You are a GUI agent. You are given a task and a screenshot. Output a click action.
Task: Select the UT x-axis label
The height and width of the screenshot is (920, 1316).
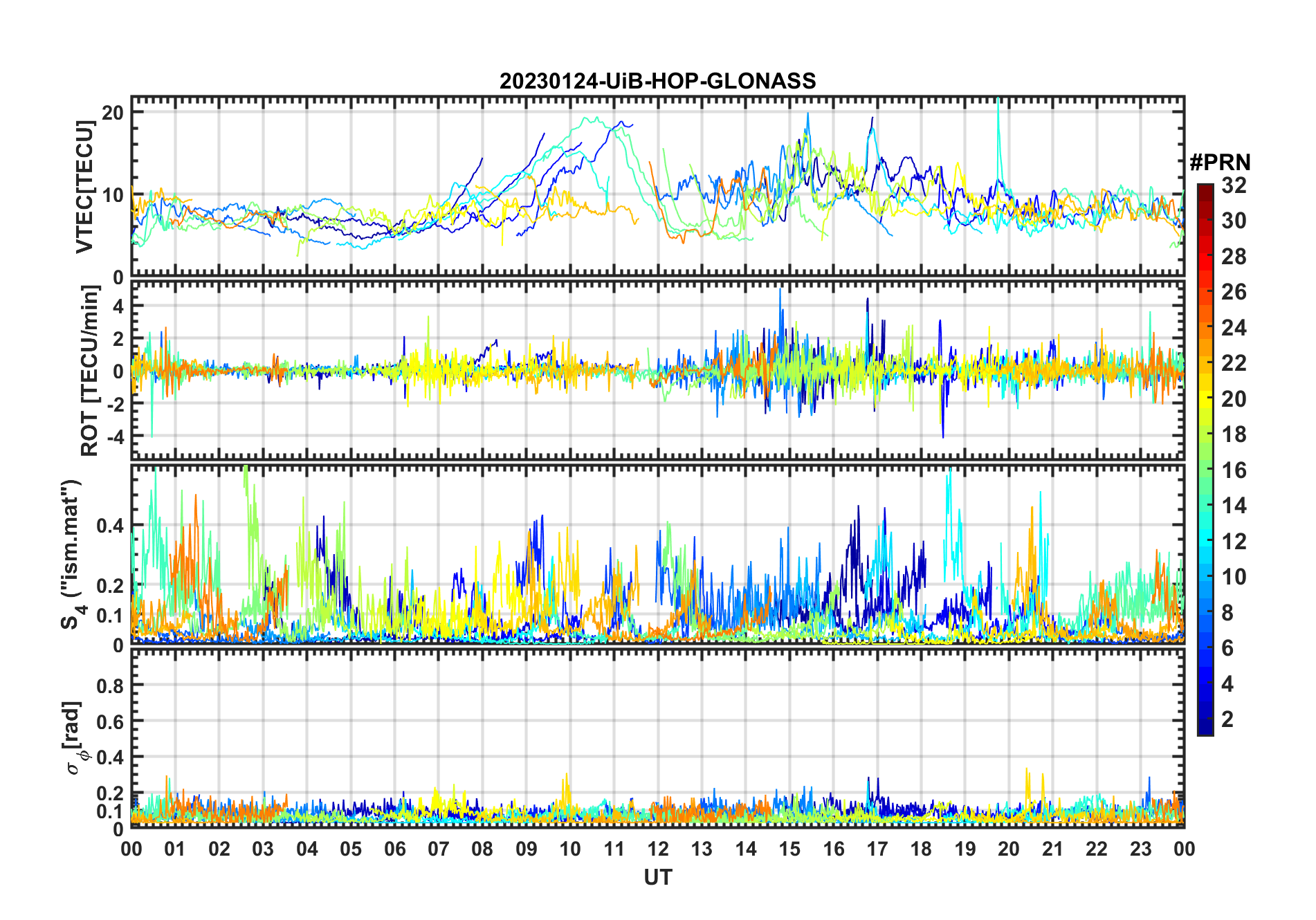657,877
